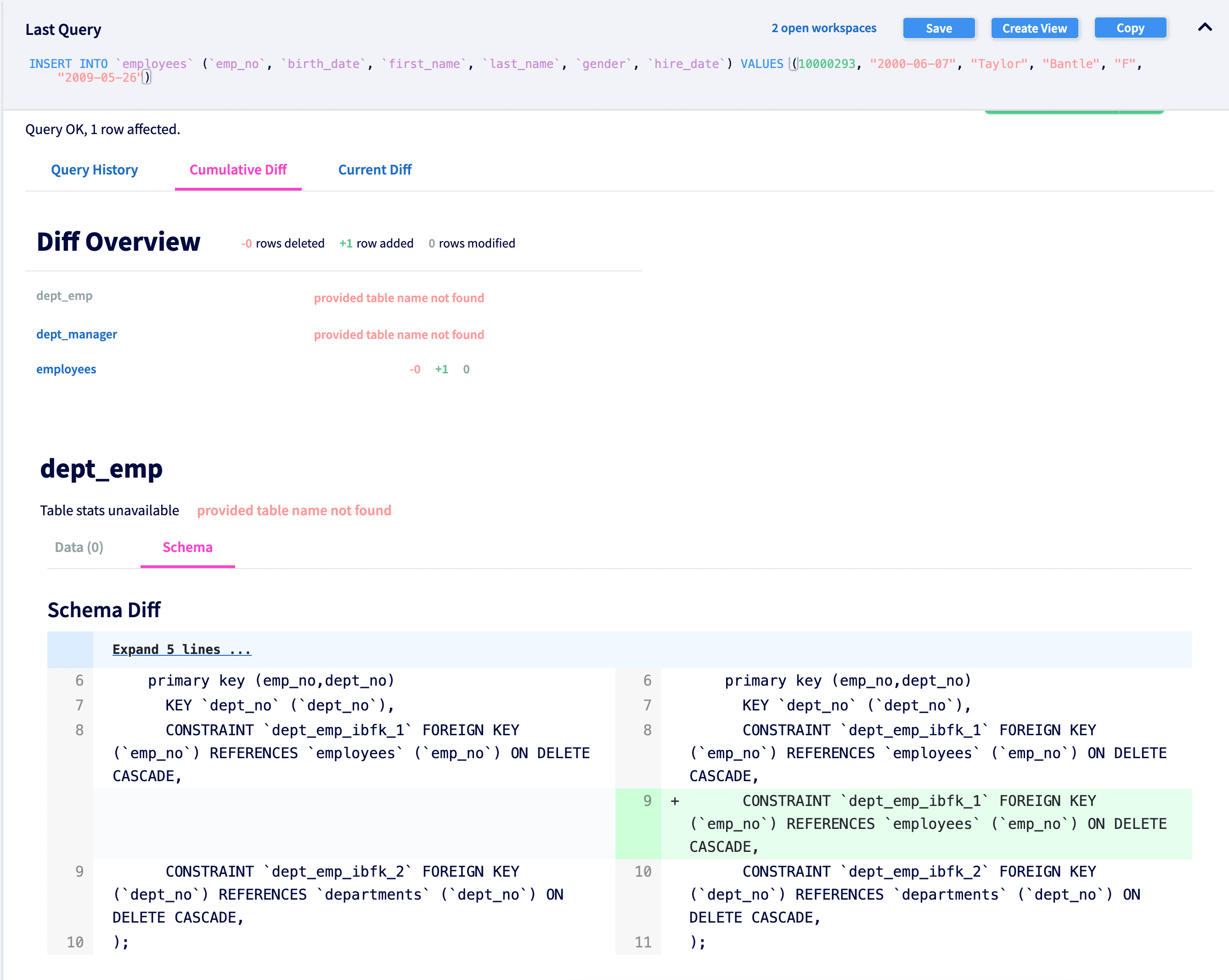
Task: Click the Create View button
Action: 1035,28
